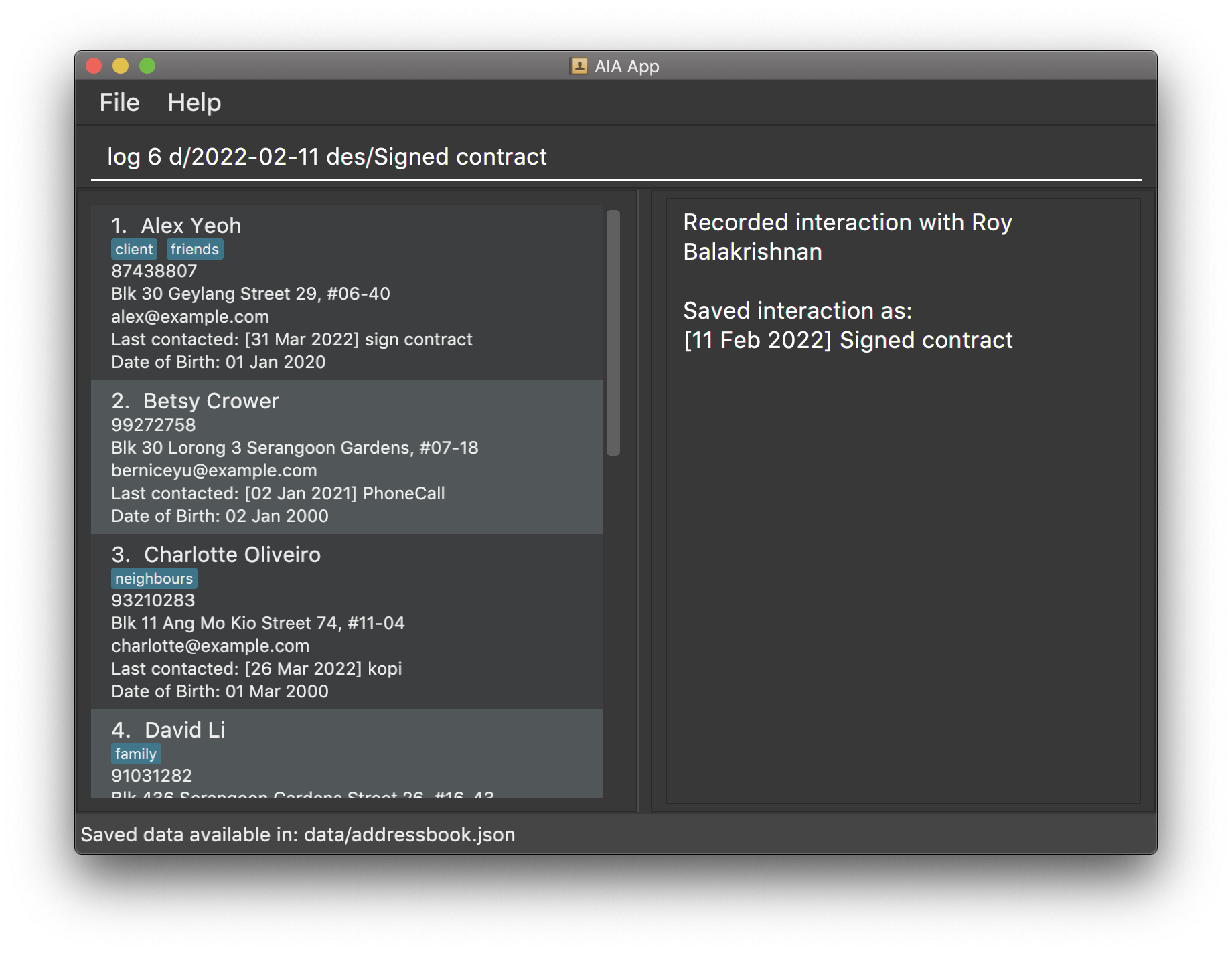Click address Blk 30 Lorong 3 Serangoon Gardens
Screen dimensions: 1232x953
(295, 448)
